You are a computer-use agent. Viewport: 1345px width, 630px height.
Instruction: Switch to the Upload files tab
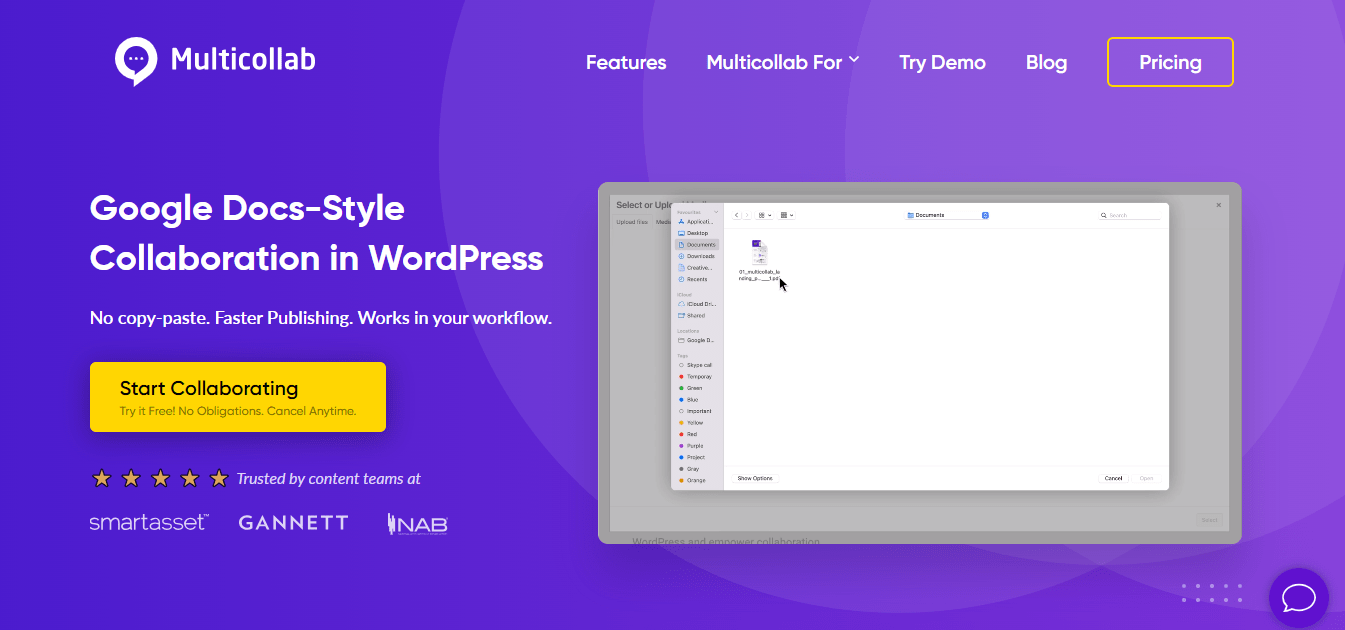pos(632,222)
